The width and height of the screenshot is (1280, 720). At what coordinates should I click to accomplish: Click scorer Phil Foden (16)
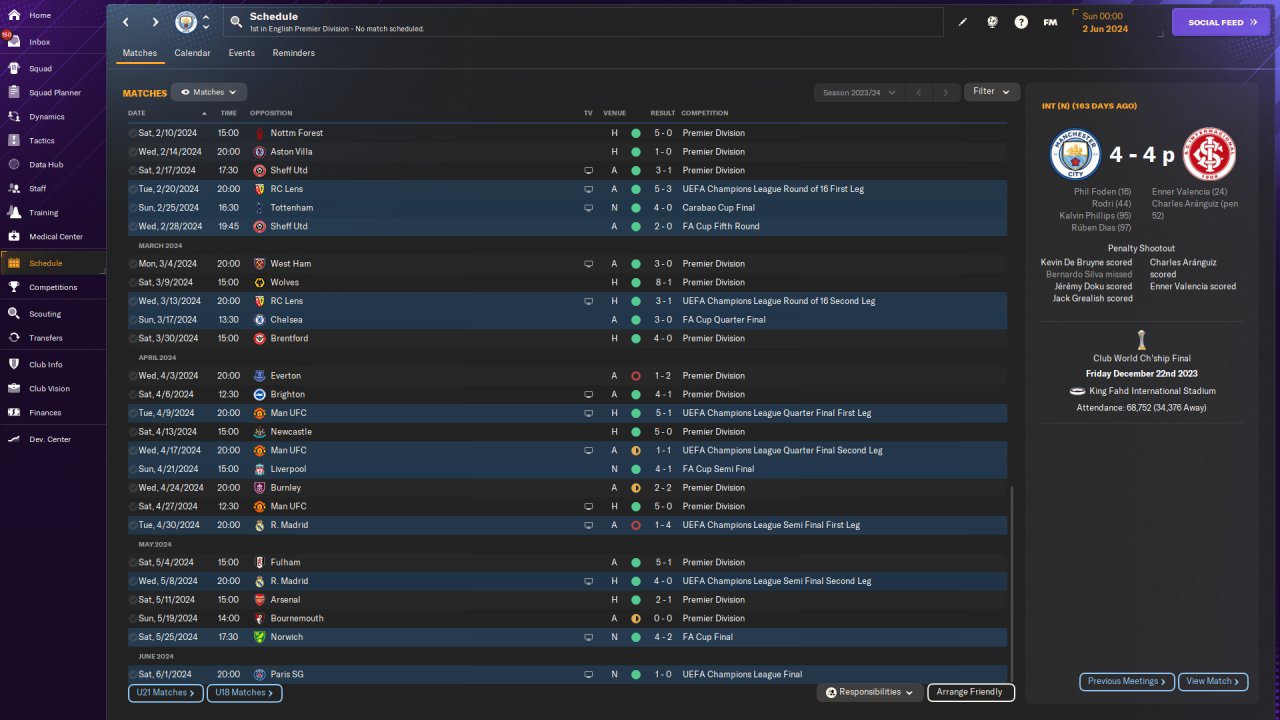pos(1103,191)
